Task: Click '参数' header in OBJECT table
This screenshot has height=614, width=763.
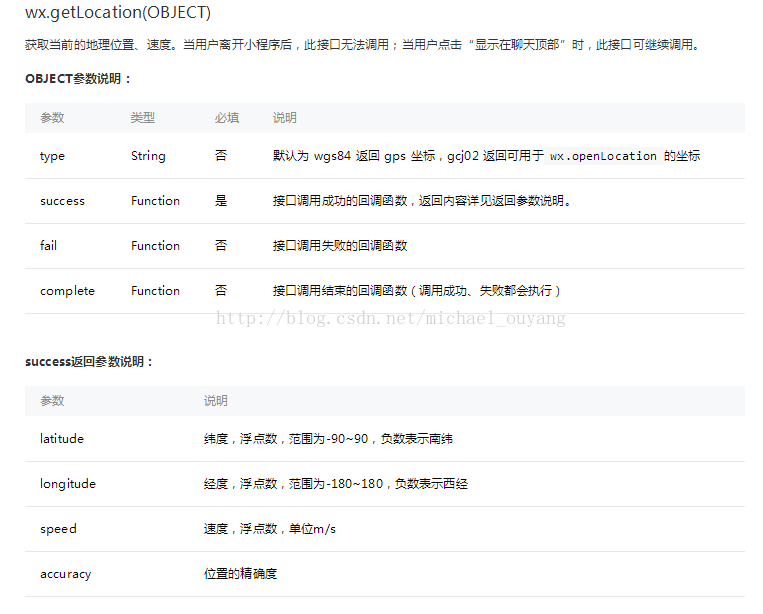Action: [52, 118]
